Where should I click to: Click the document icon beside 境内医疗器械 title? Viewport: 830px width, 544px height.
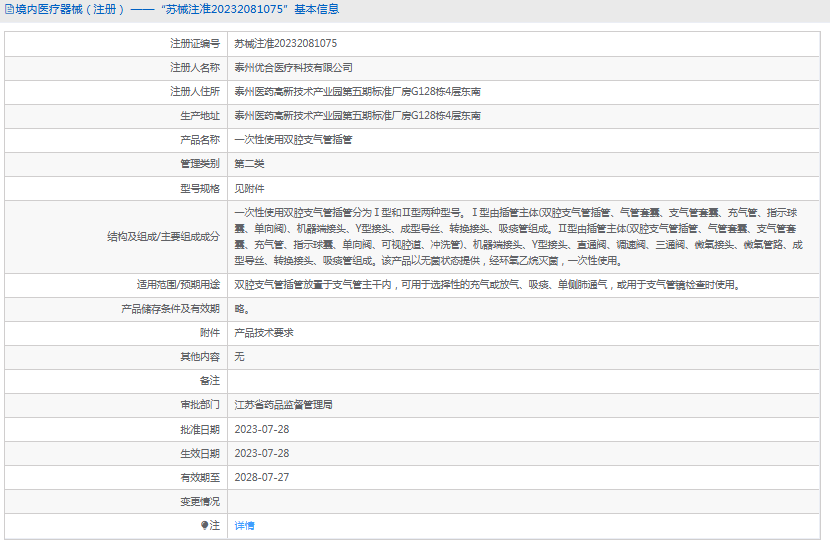point(9,9)
